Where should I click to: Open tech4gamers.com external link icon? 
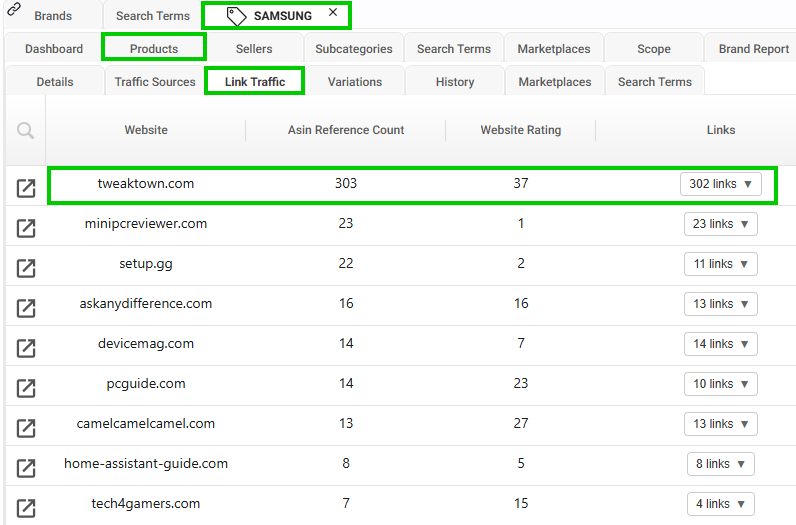[x=26, y=508]
